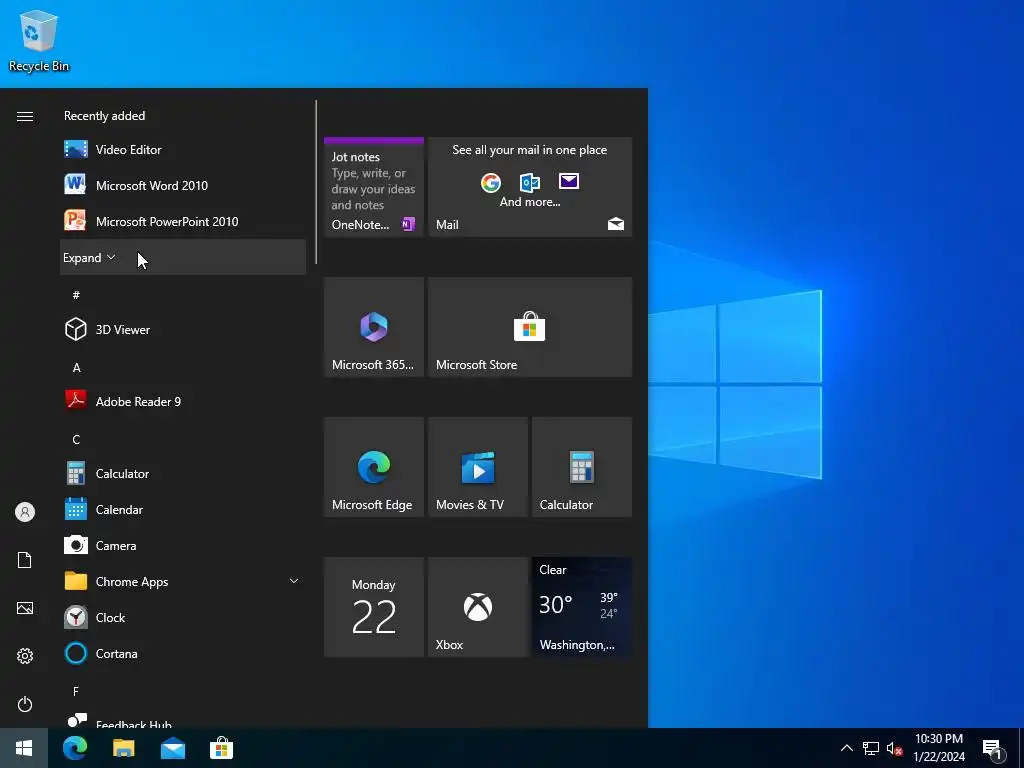The height and width of the screenshot is (768, 1024).
Task: Click the # letter group header
Action: [76, 295]
